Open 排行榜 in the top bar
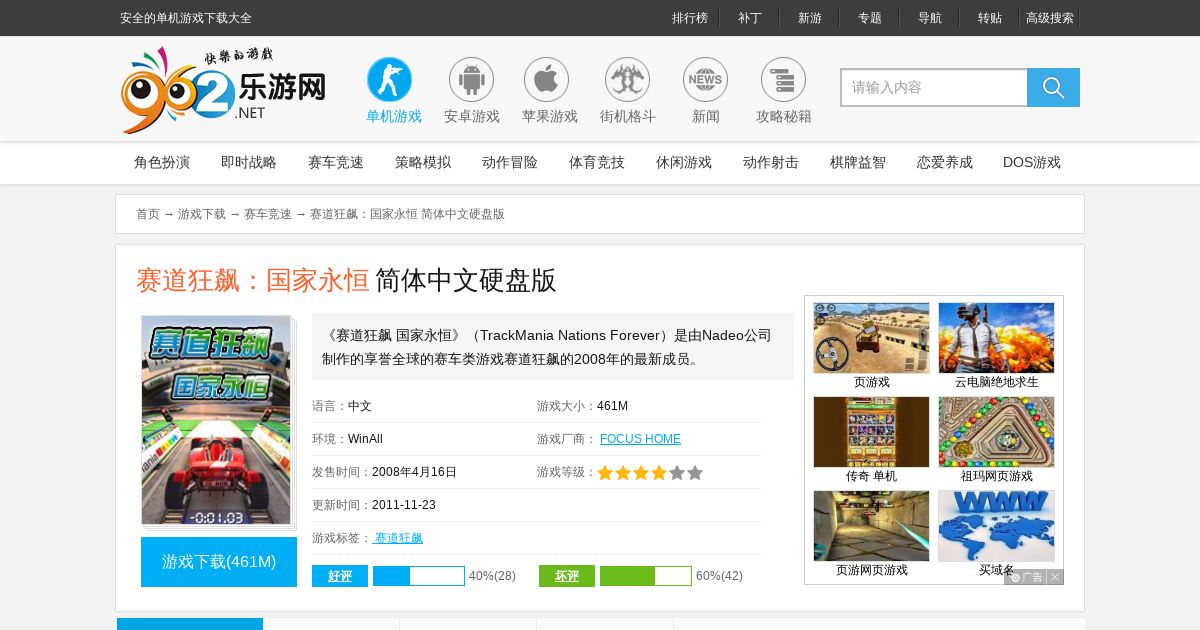Screen dimensions: 1200x630 click(x=690, y=18)
